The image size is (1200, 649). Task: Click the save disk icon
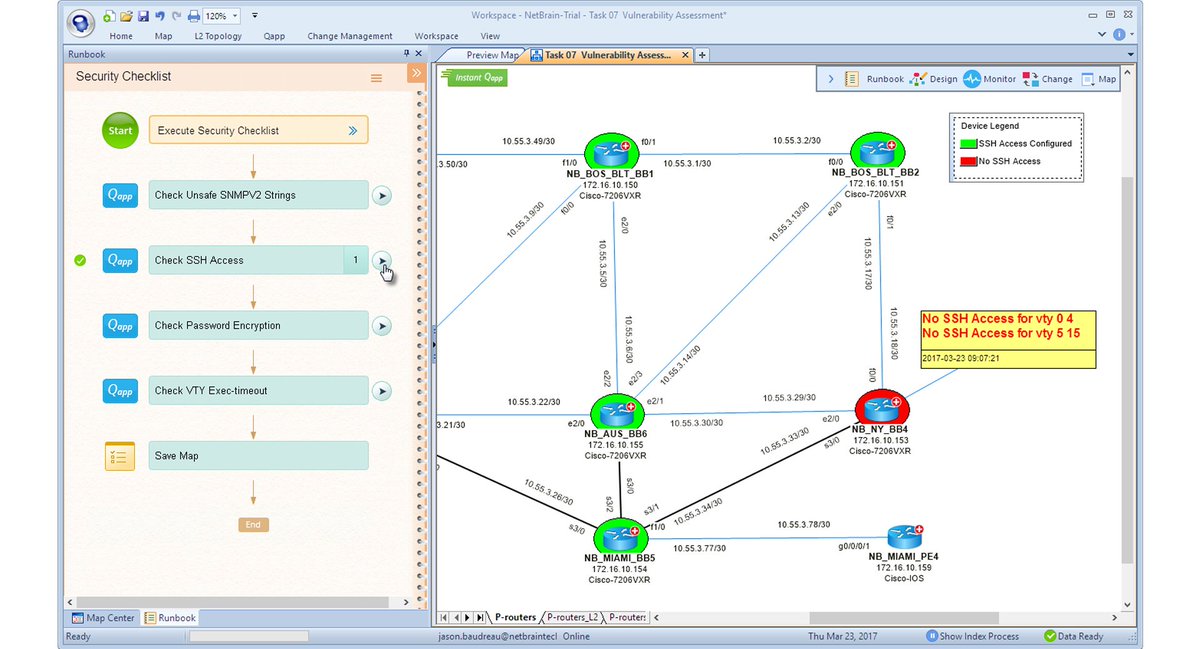(143, 16)
